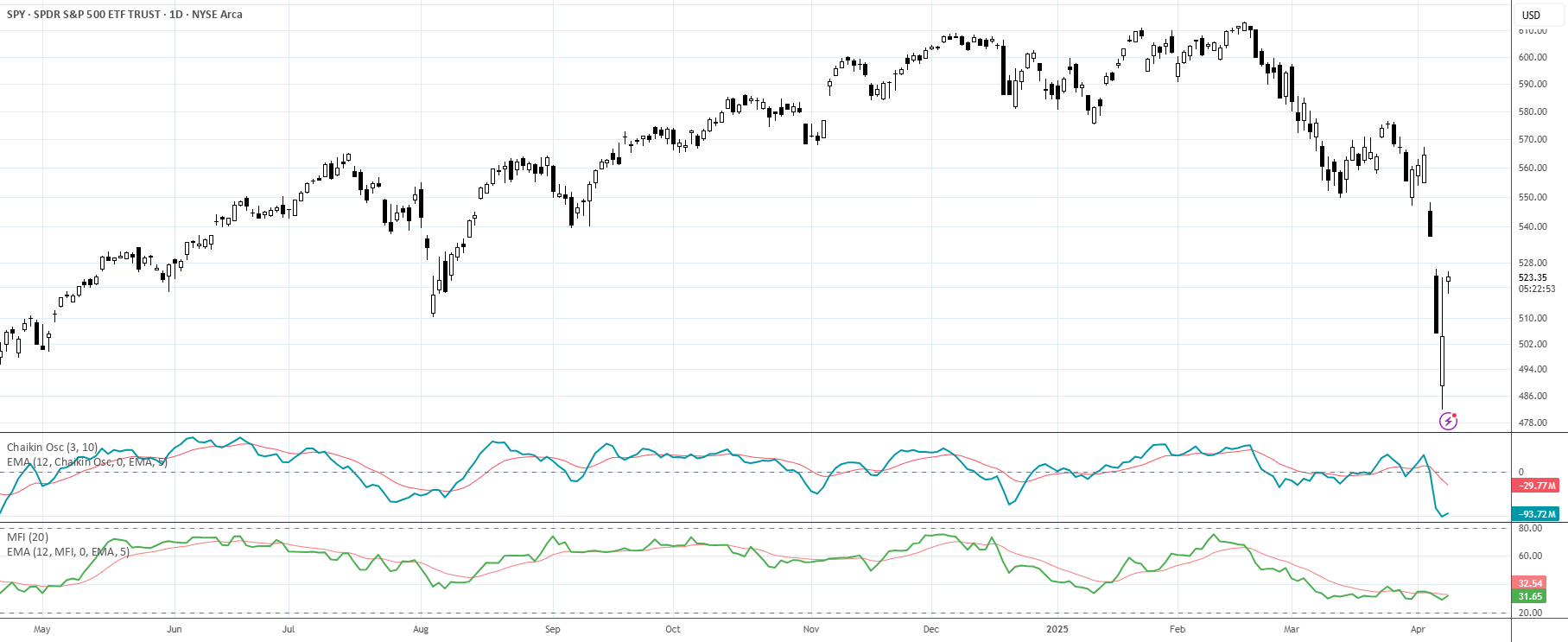
Task: Click the 05:22:53 bar countdown timer
Action: 1537,289
